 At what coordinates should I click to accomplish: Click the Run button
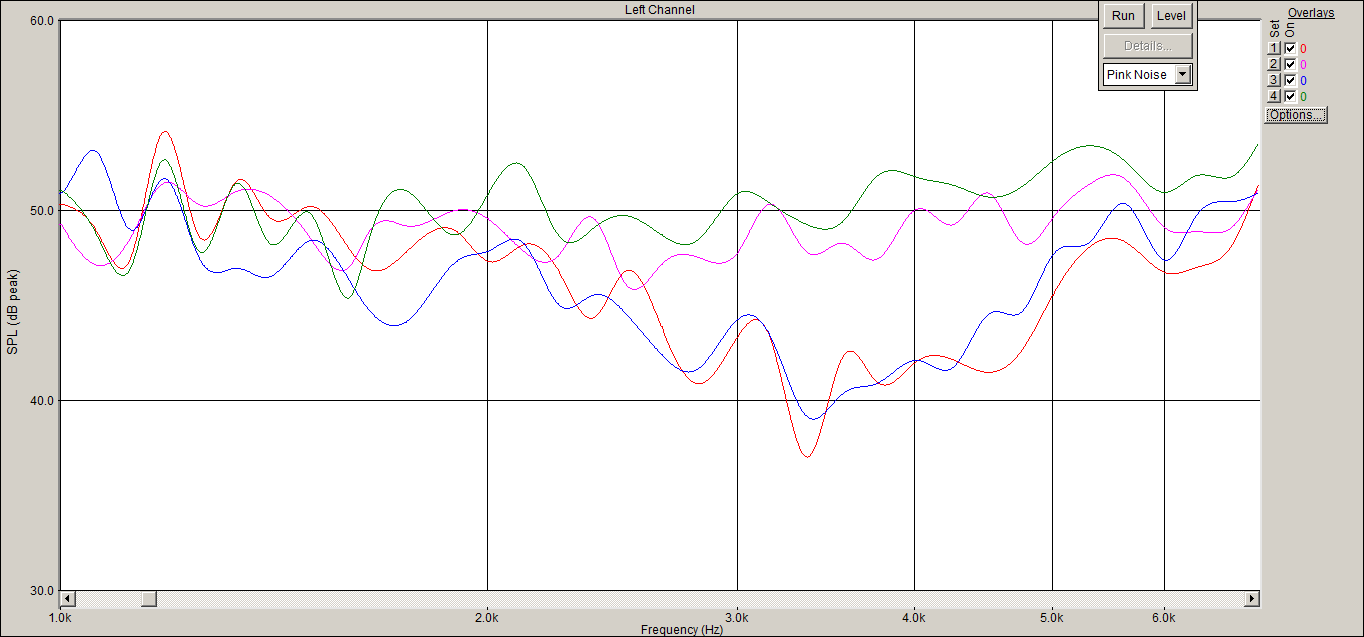click(x=1123, y=16)
